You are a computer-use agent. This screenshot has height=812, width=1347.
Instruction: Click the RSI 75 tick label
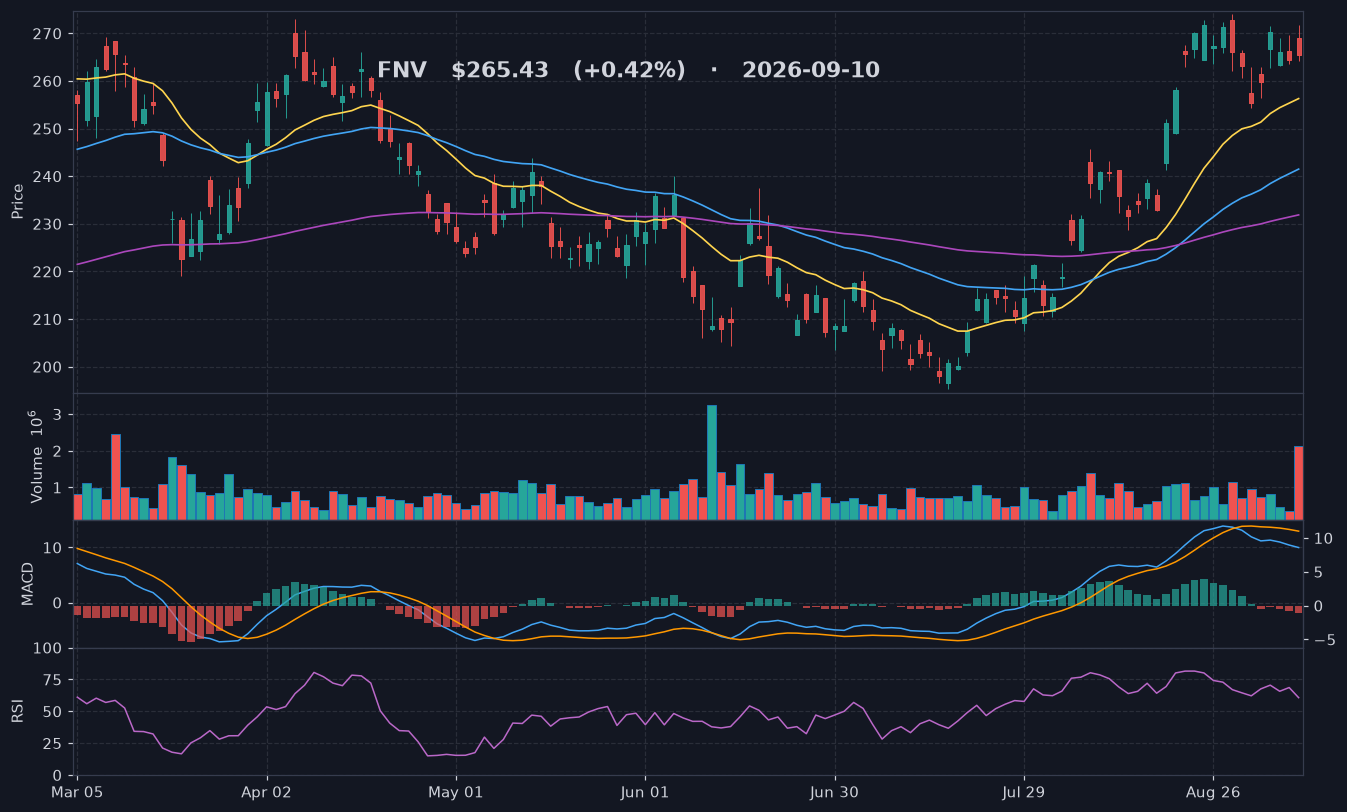click(x=54, y=681)
